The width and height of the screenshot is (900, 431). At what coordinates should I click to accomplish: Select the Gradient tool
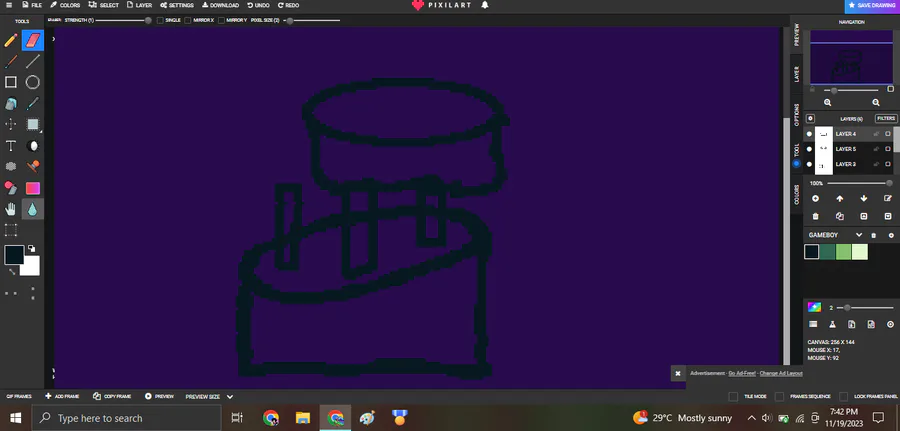33,188
